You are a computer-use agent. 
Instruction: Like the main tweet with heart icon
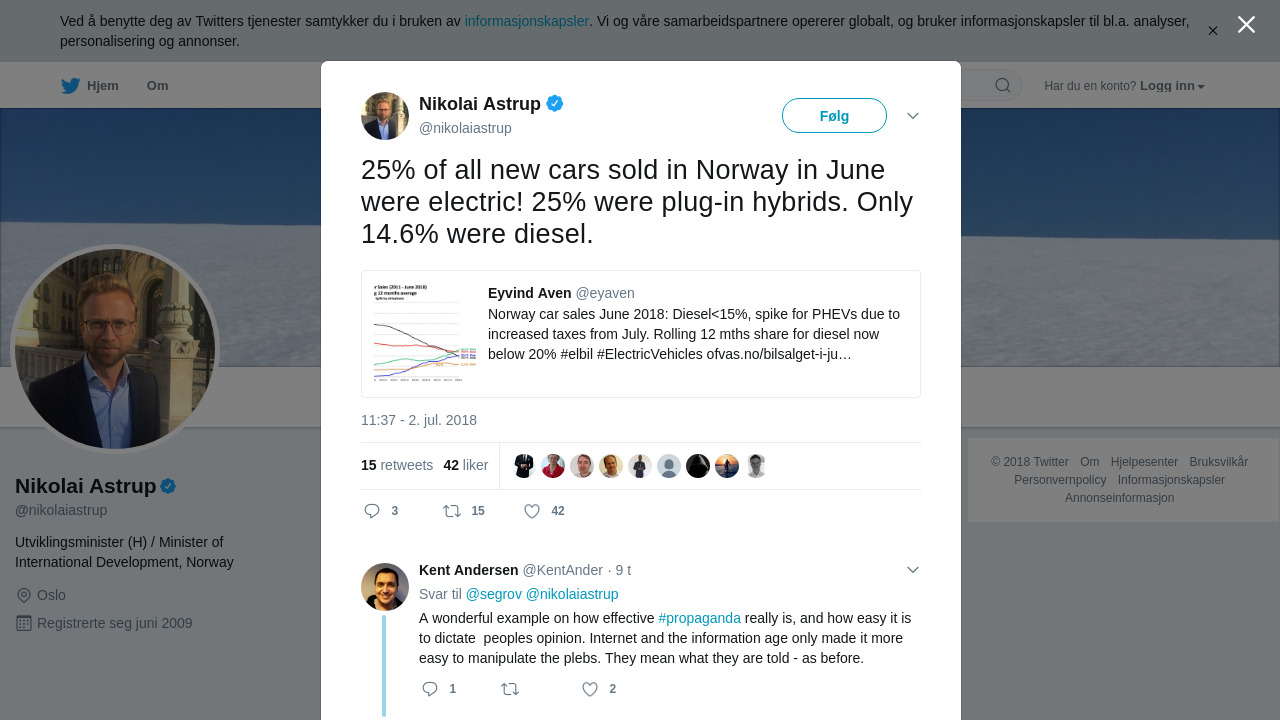click(532, 511)
